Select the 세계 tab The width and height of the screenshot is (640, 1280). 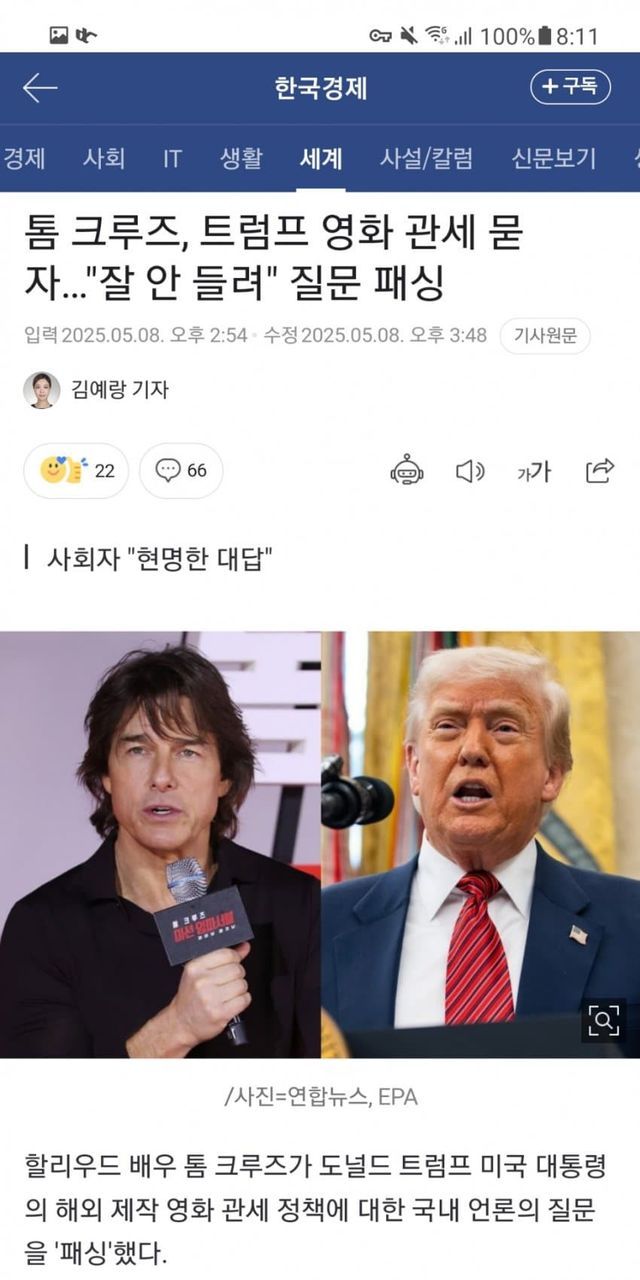[x=321, y=158]
